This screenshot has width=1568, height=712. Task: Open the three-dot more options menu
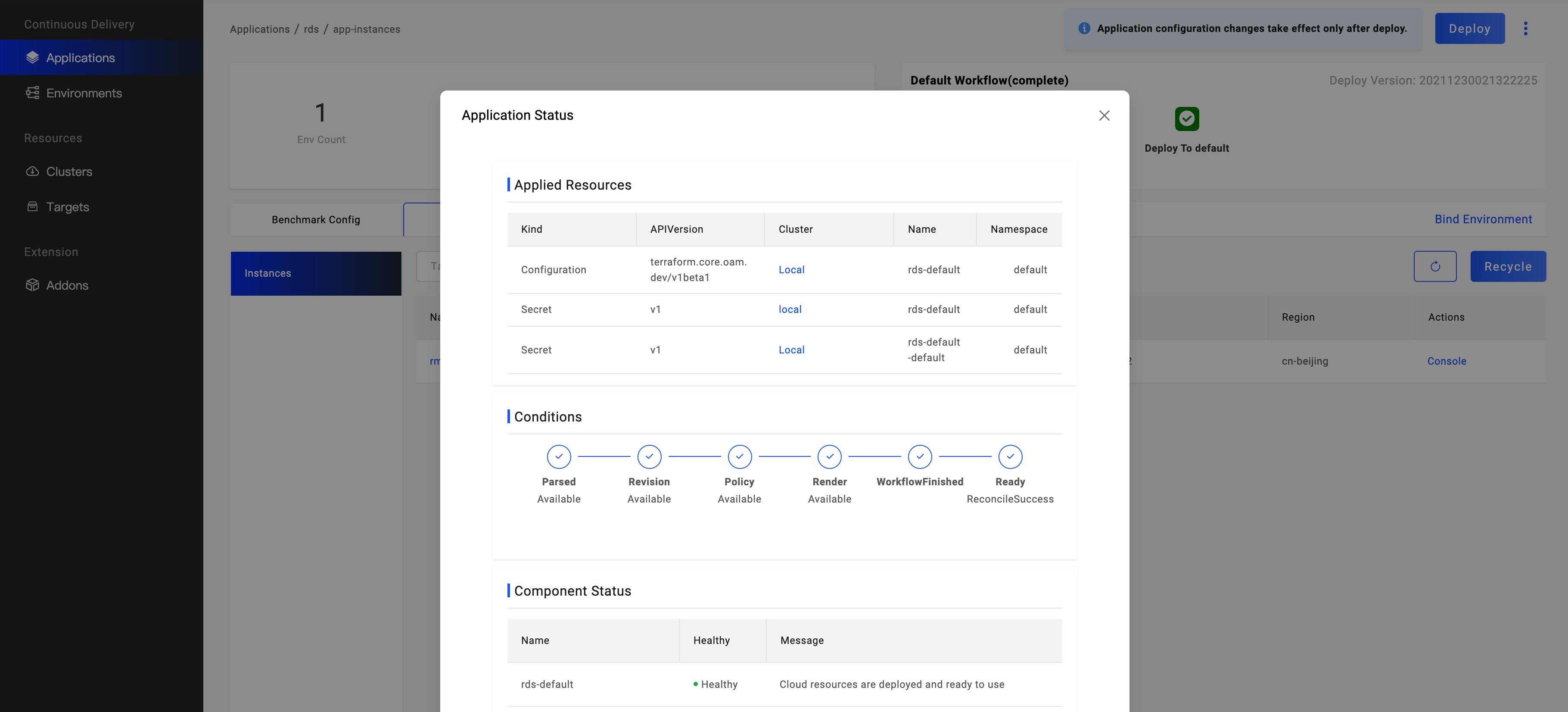[x=1525, y=28]
